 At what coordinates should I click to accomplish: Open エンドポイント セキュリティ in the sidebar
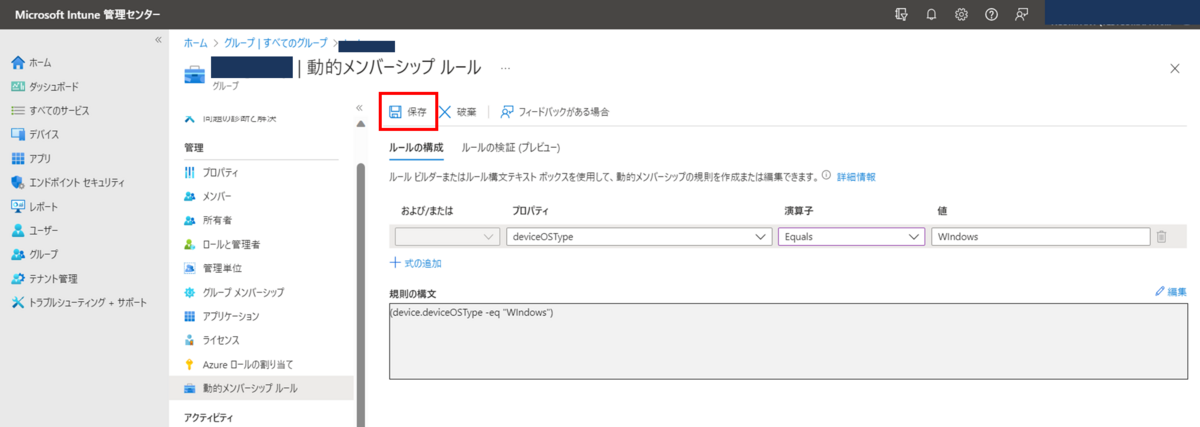68,182
